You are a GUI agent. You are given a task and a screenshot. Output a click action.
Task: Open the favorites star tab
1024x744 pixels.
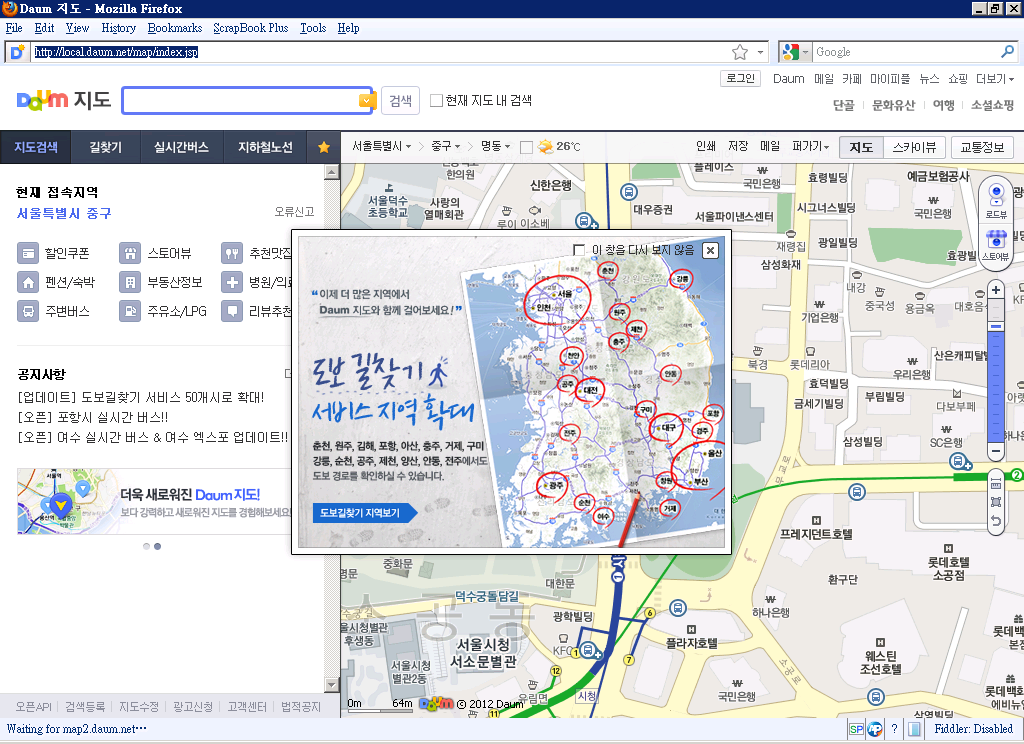point(323,147)
